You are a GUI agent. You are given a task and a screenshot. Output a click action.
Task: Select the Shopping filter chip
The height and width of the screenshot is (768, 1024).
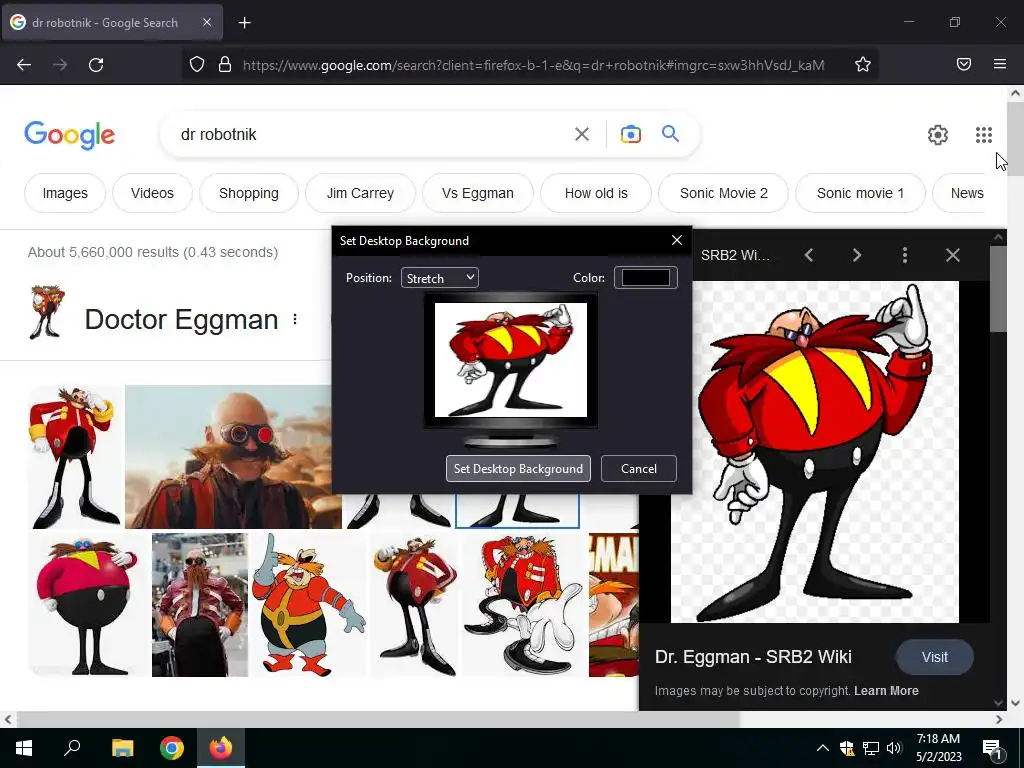tap(249, 193)
